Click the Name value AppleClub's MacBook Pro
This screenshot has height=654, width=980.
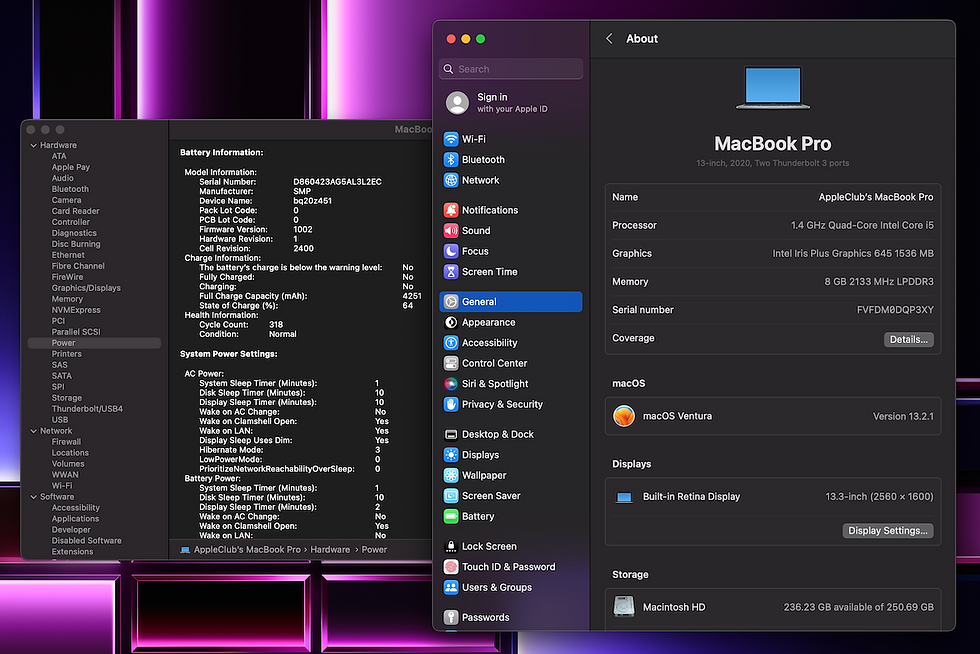click(876, 197)
